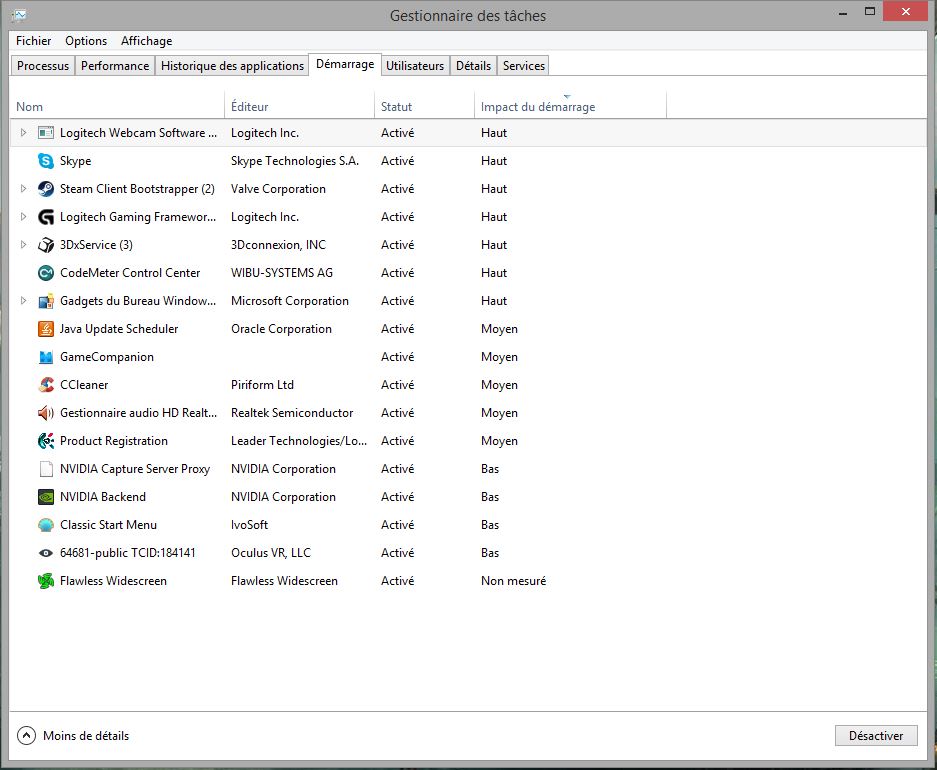Click the Flawless Widescreen icon
This screenshot has width=937, height=770.
click(46, 581)
